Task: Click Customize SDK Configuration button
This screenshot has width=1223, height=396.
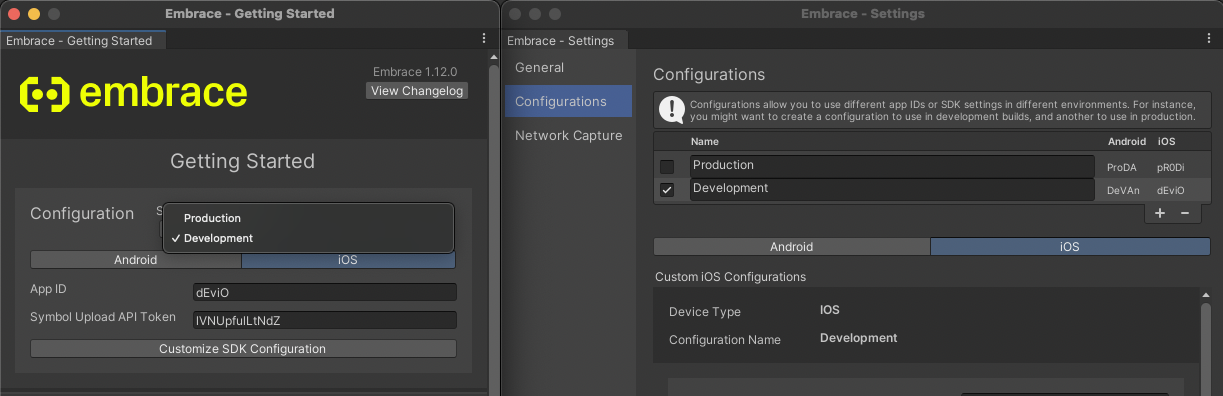Action: click(x=243, y=349)
